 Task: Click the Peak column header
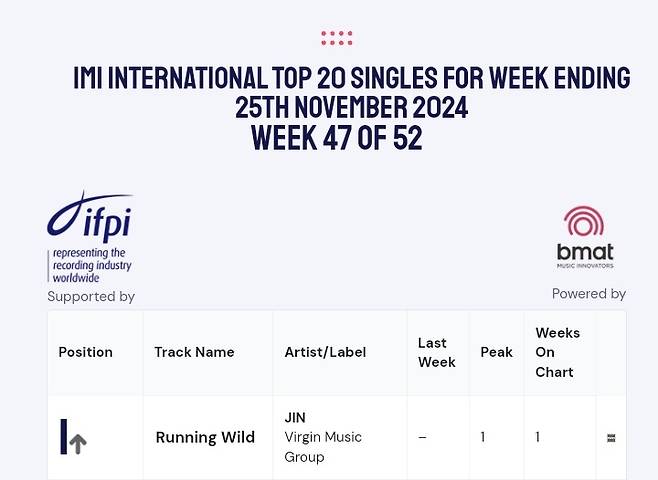(496, 352)
